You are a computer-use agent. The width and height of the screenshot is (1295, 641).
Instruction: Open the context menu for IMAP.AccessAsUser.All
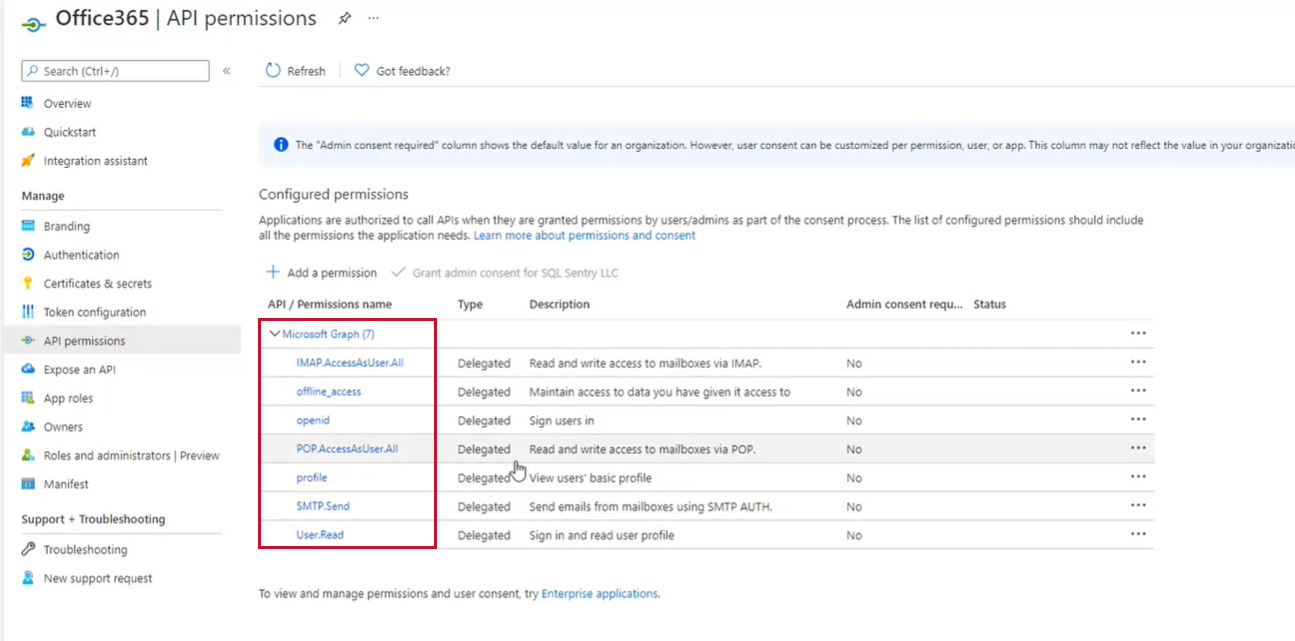(1138, 362)
